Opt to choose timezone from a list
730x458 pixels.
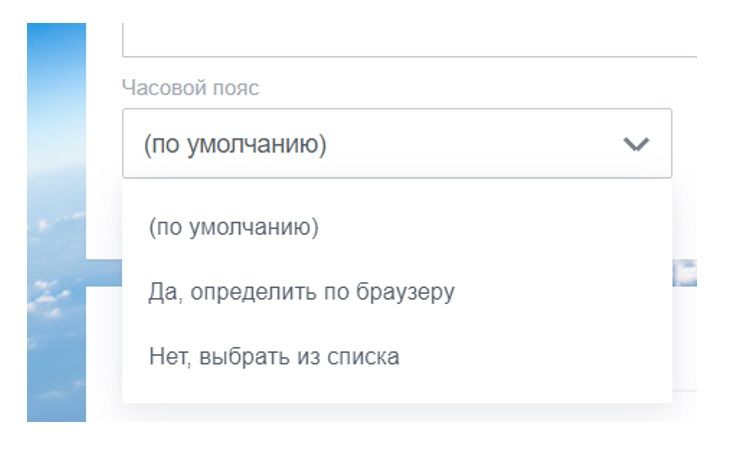coord(273,356)
